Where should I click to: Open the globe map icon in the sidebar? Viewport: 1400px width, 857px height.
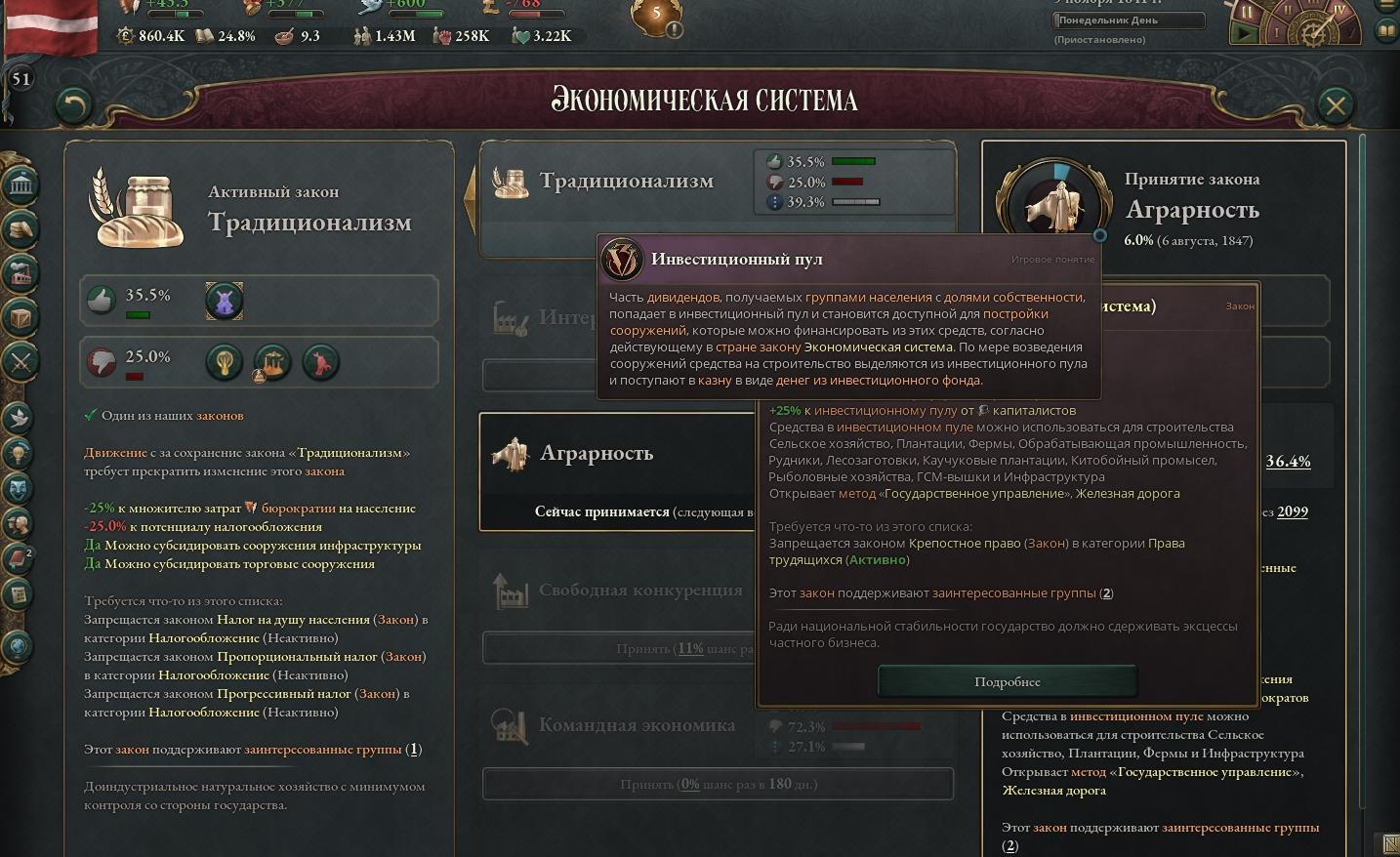[x=19, y=646]
